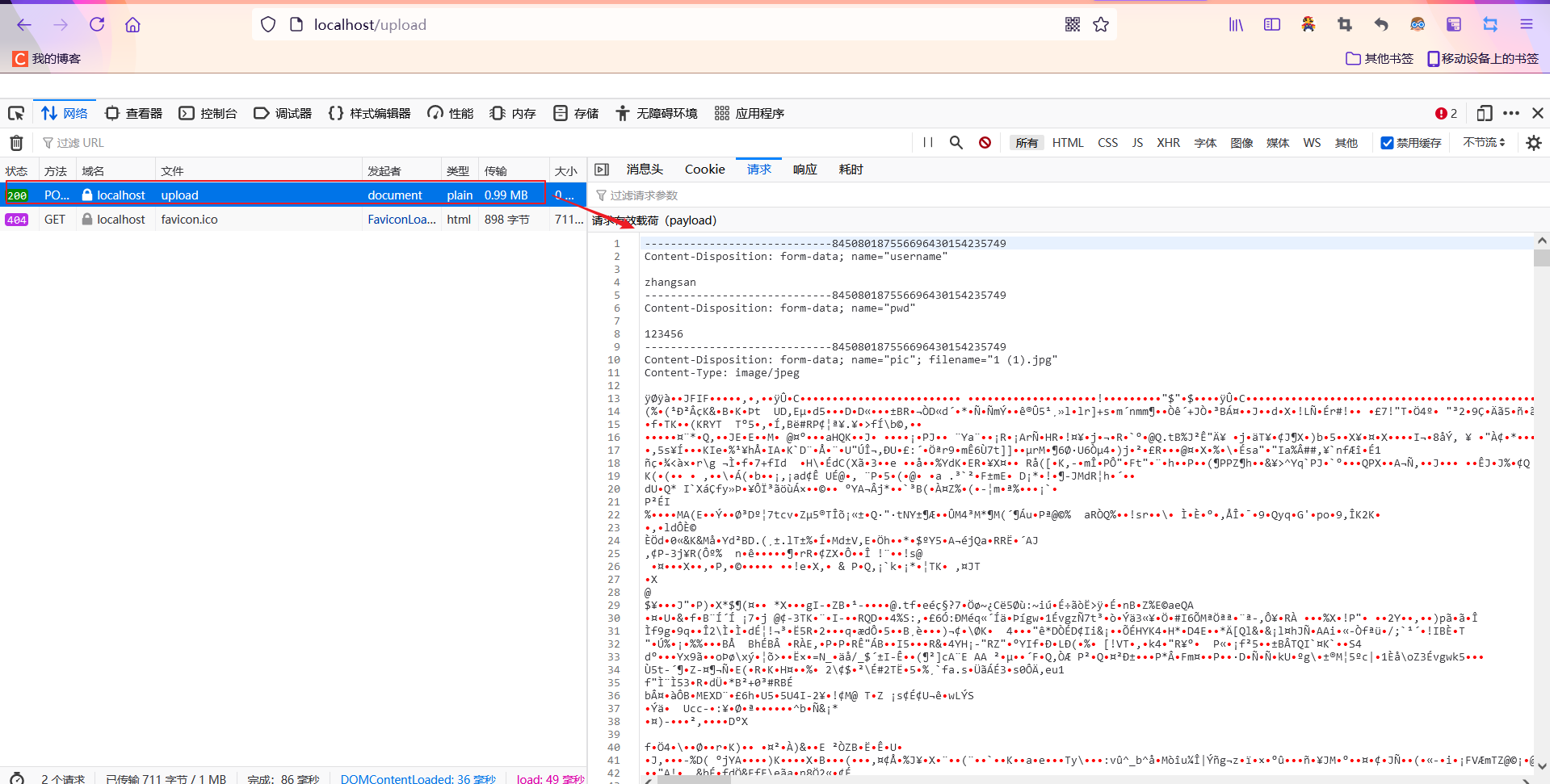The height and width of the screenshot is (784, 1550).
Task: Clear network requests with trash icon
Action: (16, 143)
